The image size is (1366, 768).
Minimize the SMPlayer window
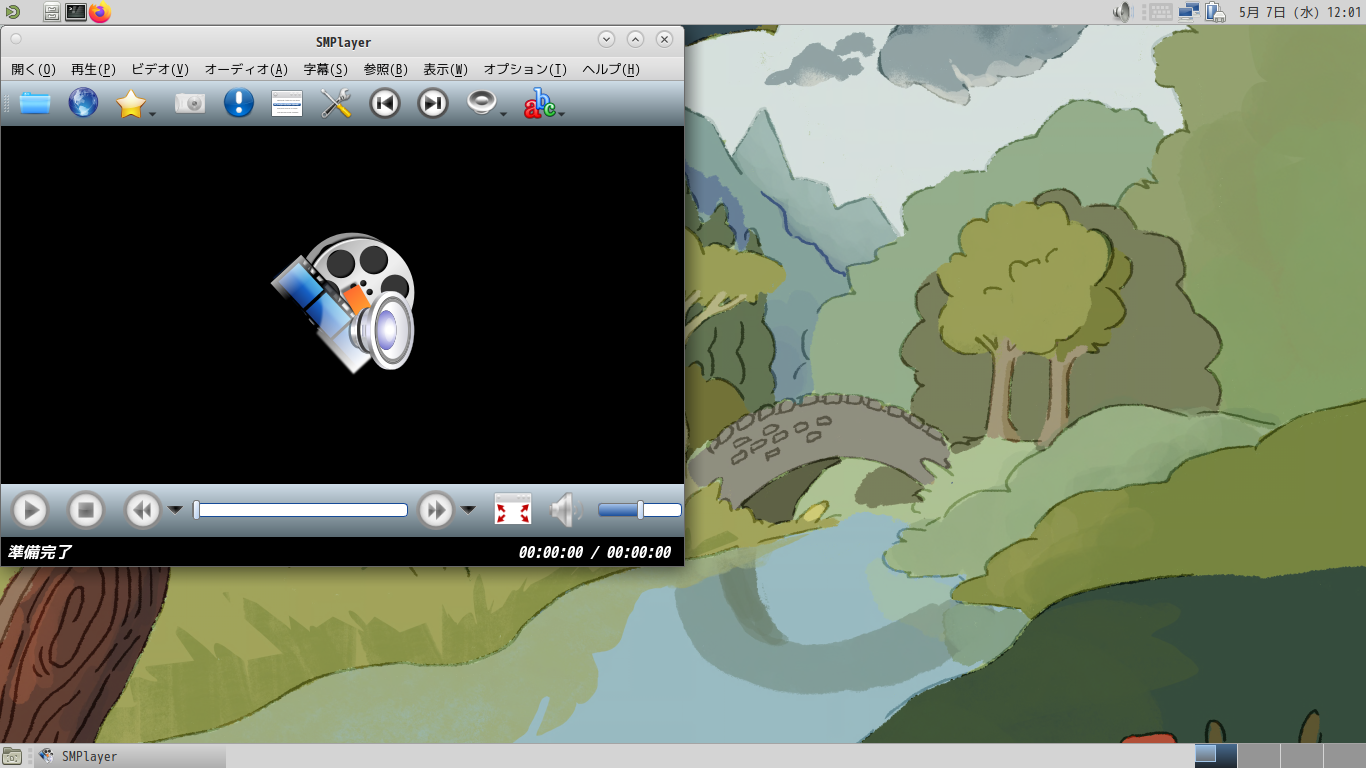(x=606, y=39)
